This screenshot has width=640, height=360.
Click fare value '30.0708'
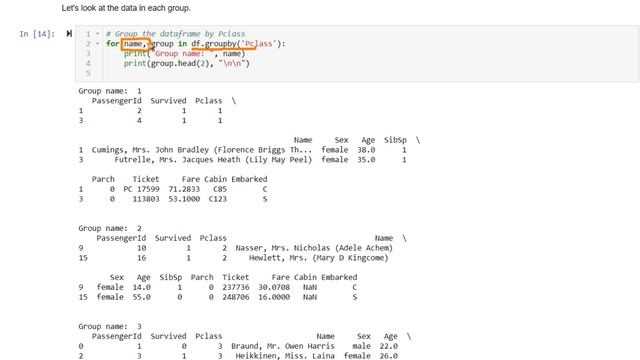click(274, 287)
